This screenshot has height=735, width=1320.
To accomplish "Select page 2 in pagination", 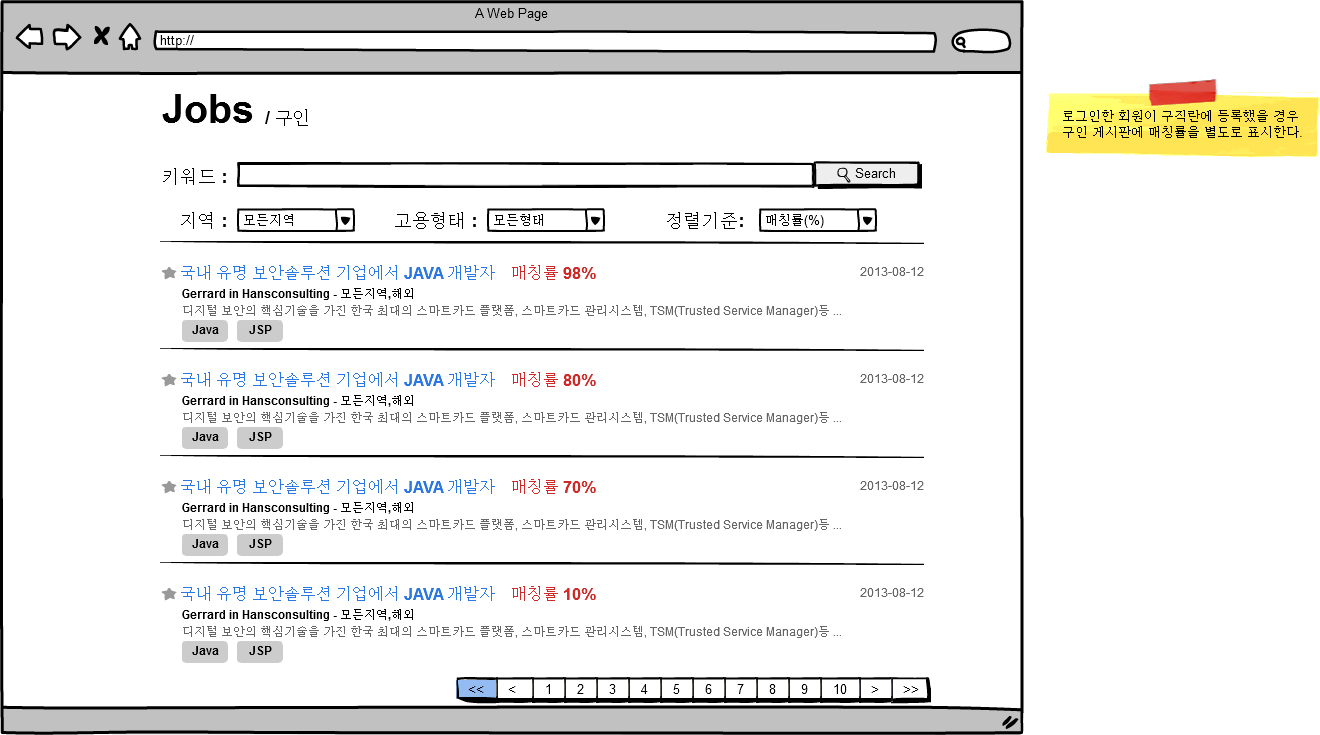I will 581,689.
